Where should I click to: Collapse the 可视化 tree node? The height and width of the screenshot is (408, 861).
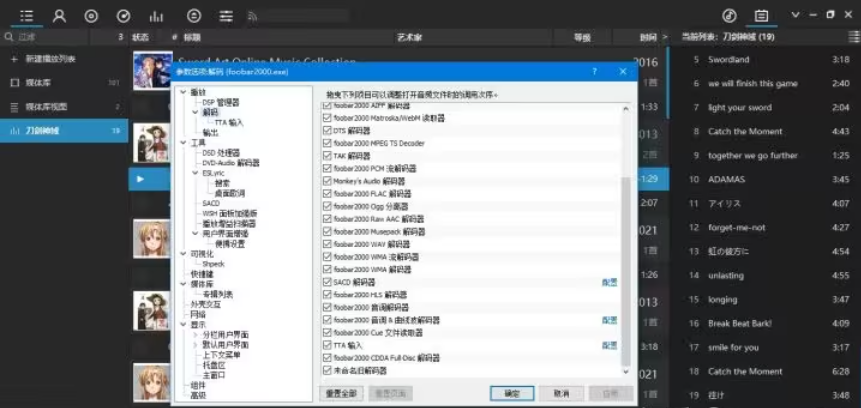(x=183, y=254)
